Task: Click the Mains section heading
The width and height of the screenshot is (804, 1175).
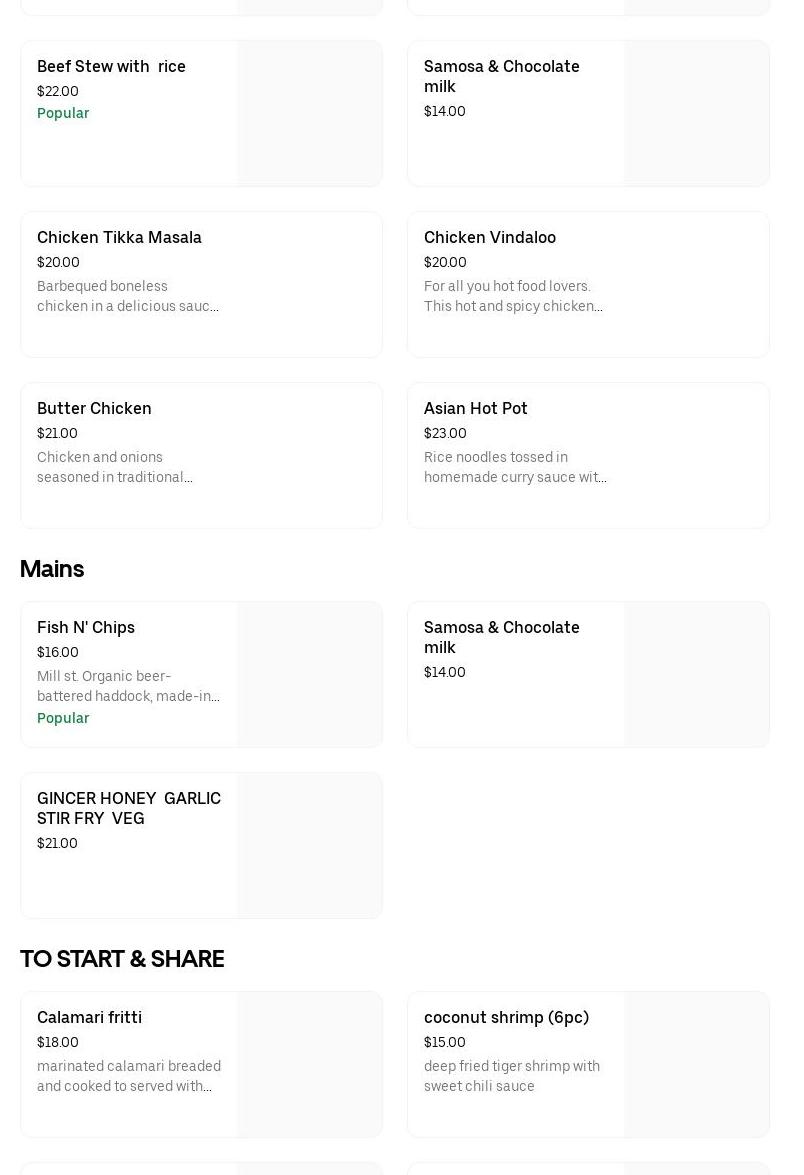Action: (x=52, y=569)
